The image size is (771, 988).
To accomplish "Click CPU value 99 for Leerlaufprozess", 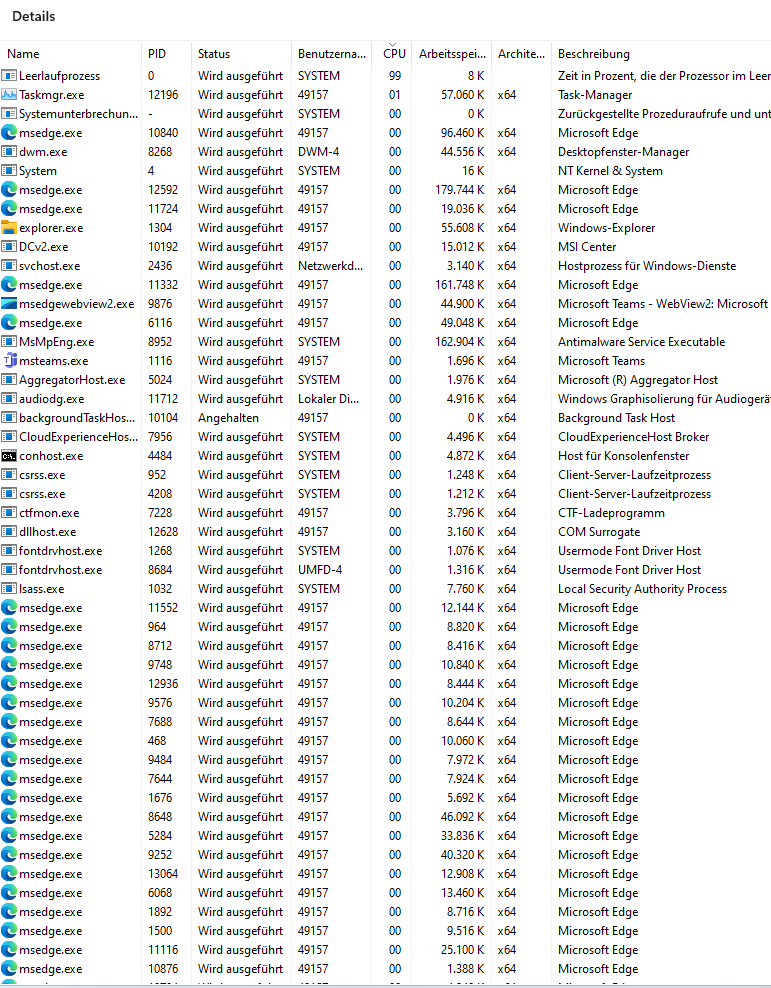I will [x=395, y=76].
